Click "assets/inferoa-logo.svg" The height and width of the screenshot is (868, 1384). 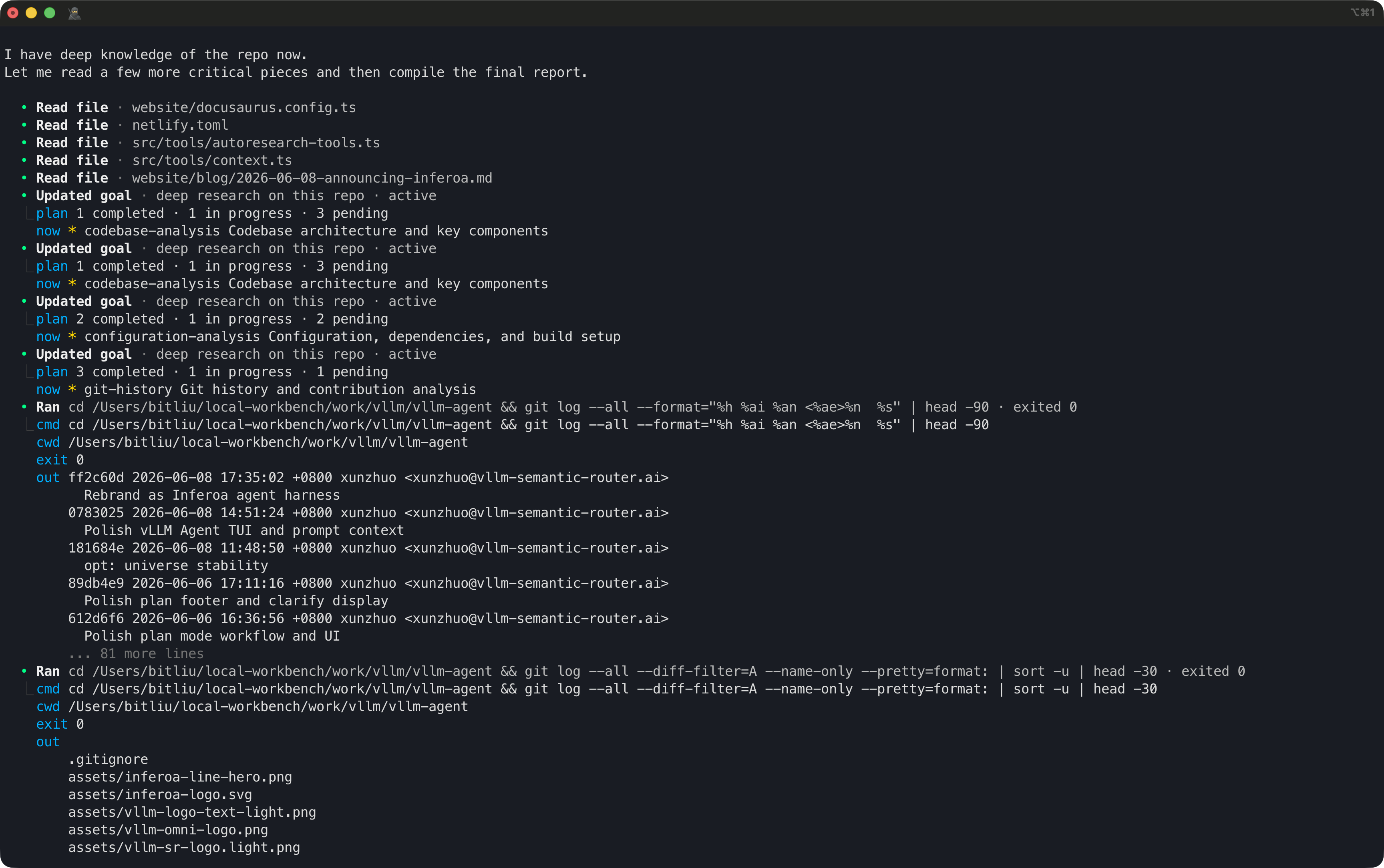coord(160,794)
